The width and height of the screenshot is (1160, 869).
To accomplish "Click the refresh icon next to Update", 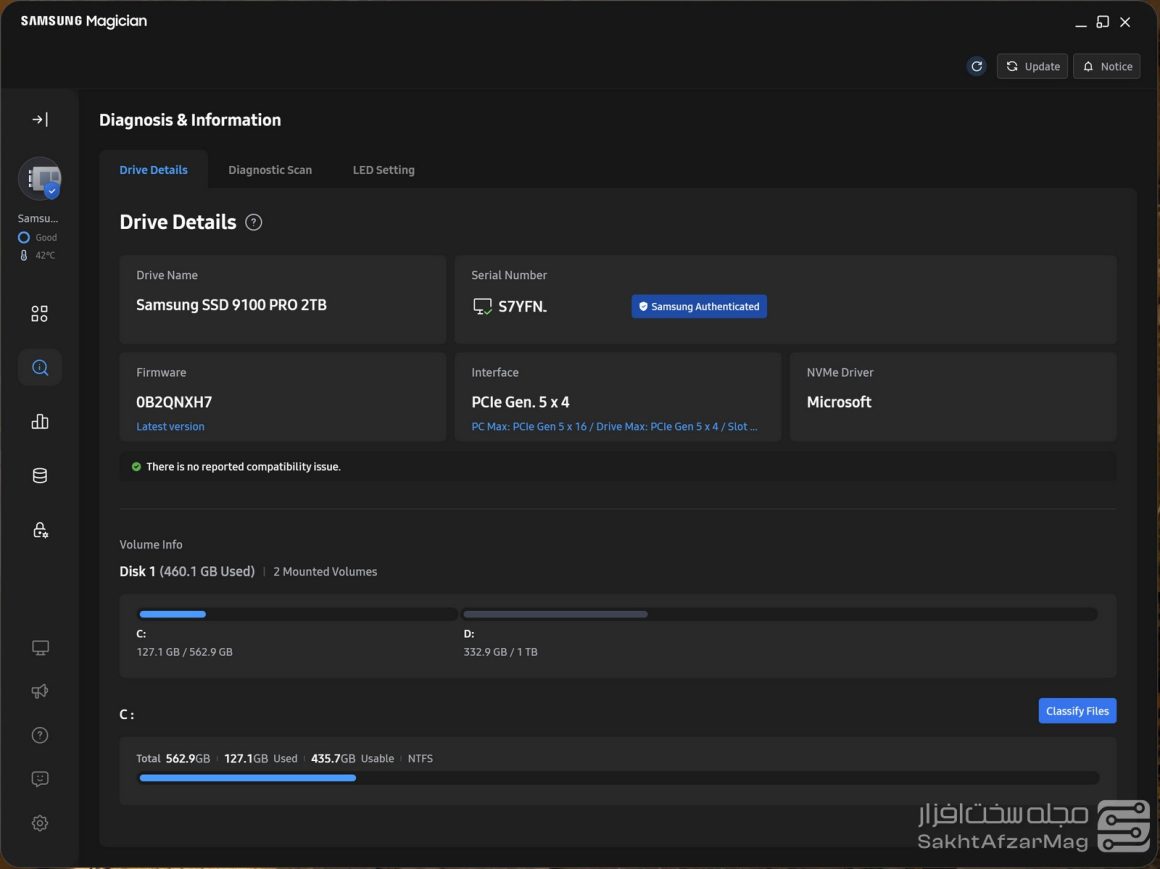I will (x=976, y=66).
